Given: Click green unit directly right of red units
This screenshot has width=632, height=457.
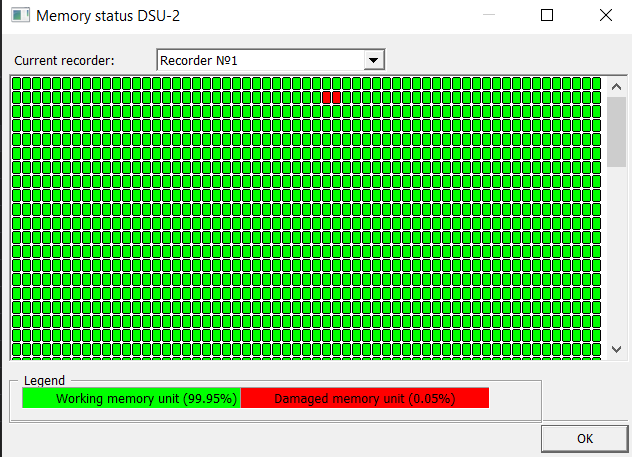Looking at the screenshot, I should [x=347, y=97].
